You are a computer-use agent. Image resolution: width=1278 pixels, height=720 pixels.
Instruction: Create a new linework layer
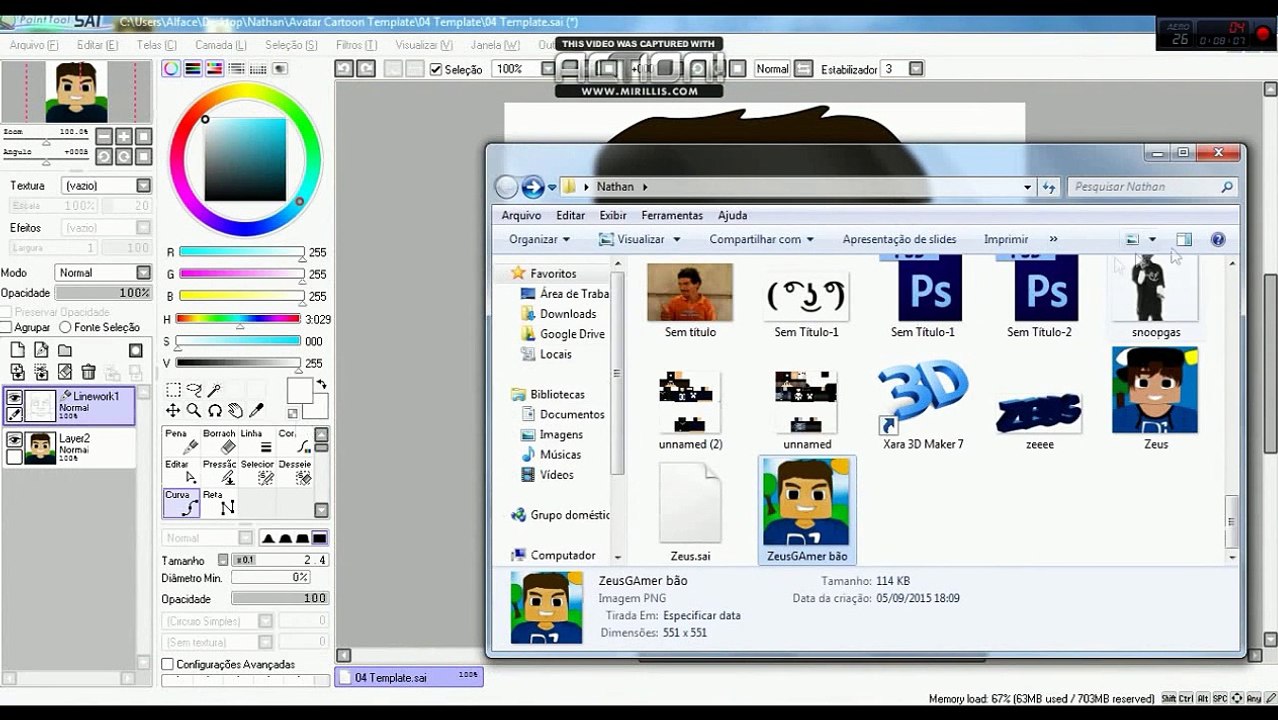(x=41, y=350)
